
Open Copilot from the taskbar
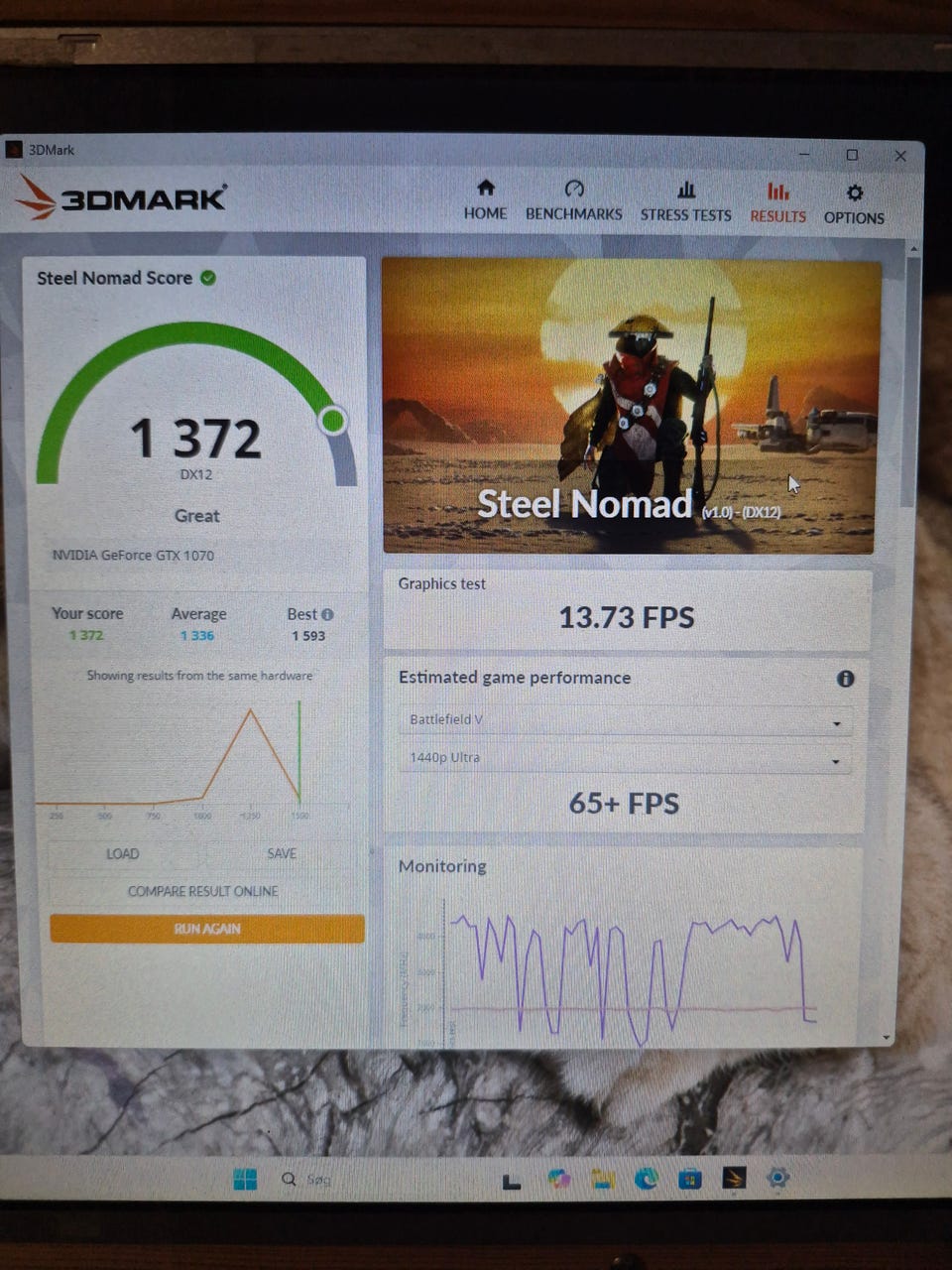558,1179
